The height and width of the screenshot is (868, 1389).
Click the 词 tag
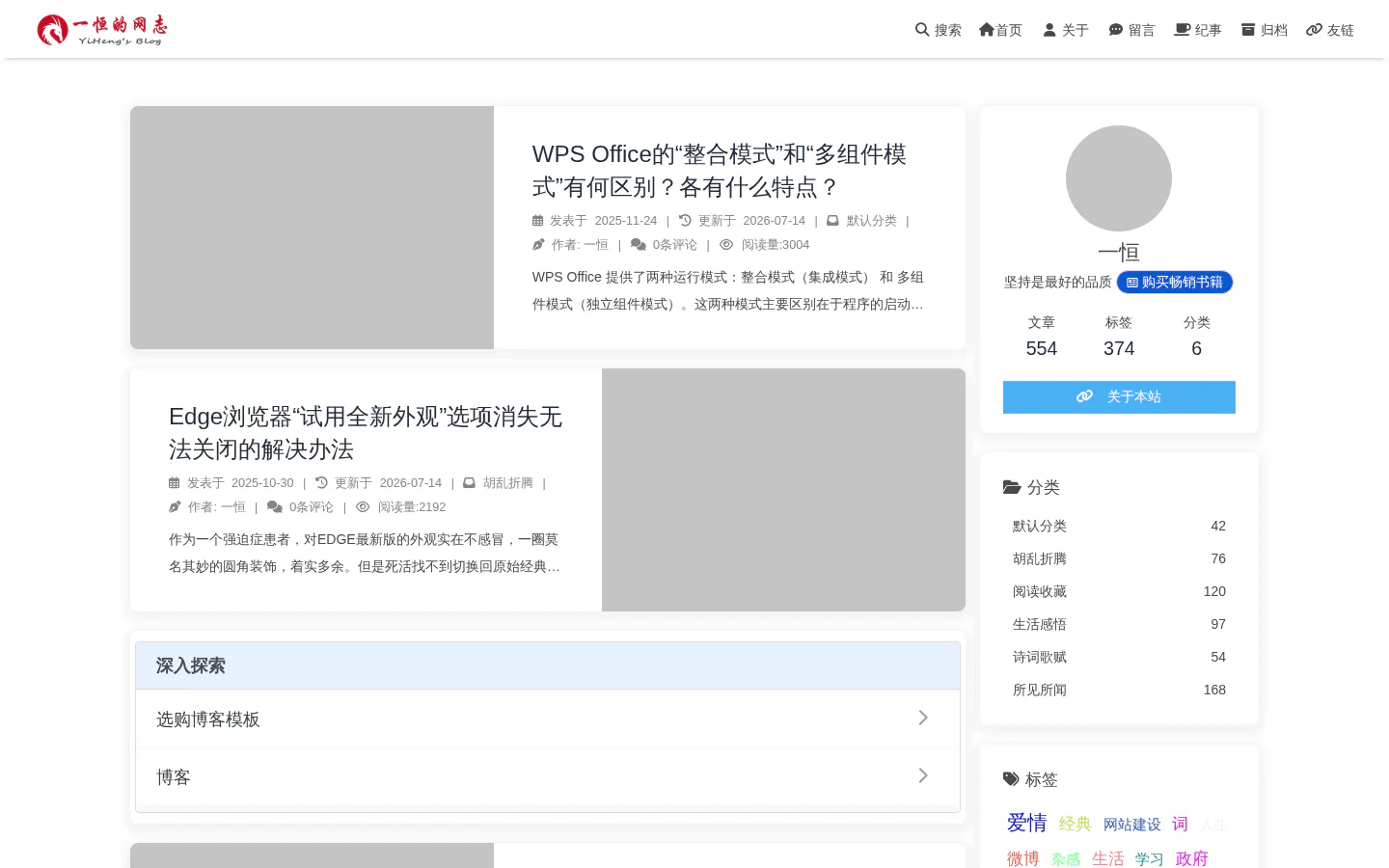coord(1180,824)
